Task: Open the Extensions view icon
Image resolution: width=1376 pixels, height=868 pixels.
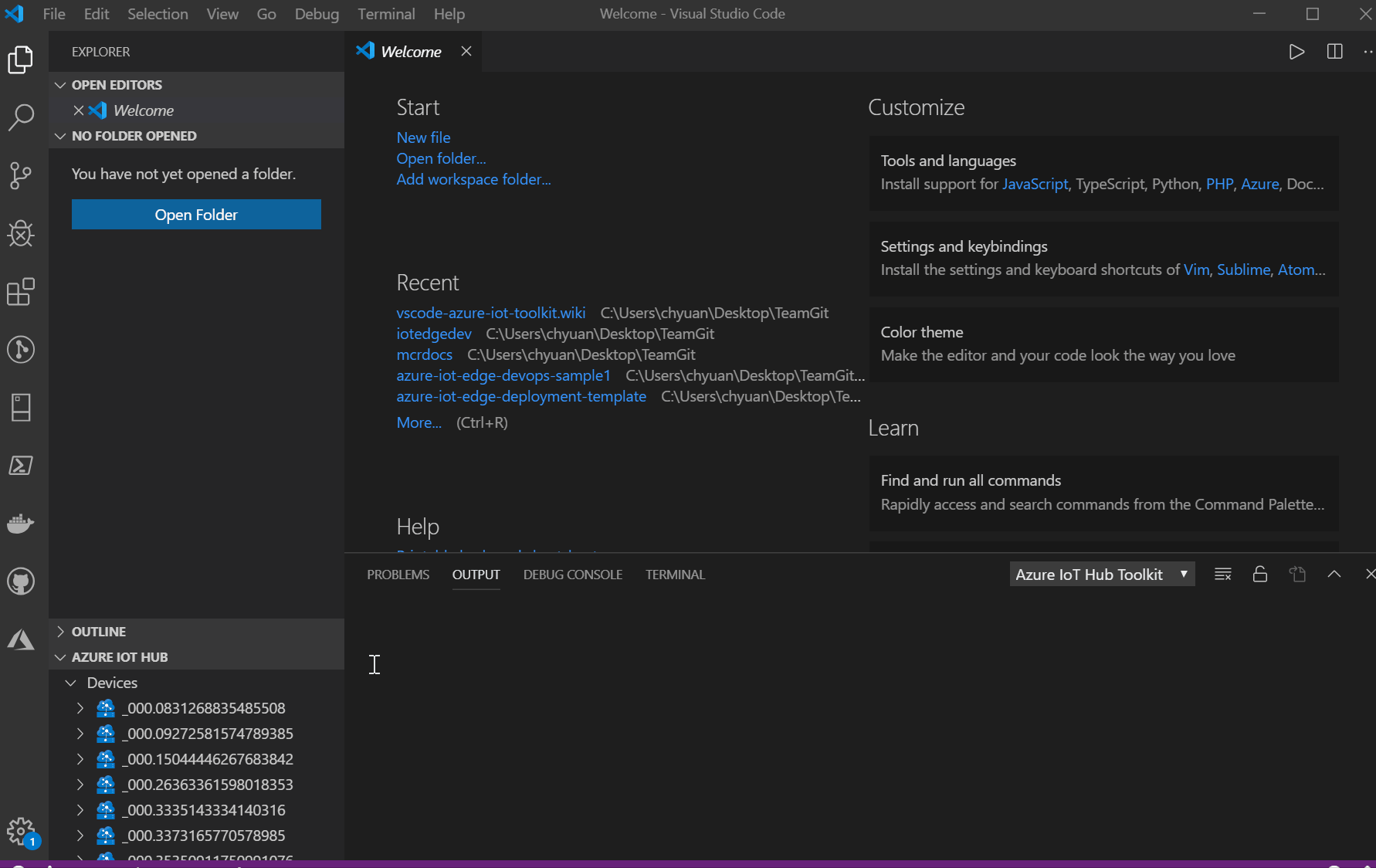Action: tap(21, 291)
